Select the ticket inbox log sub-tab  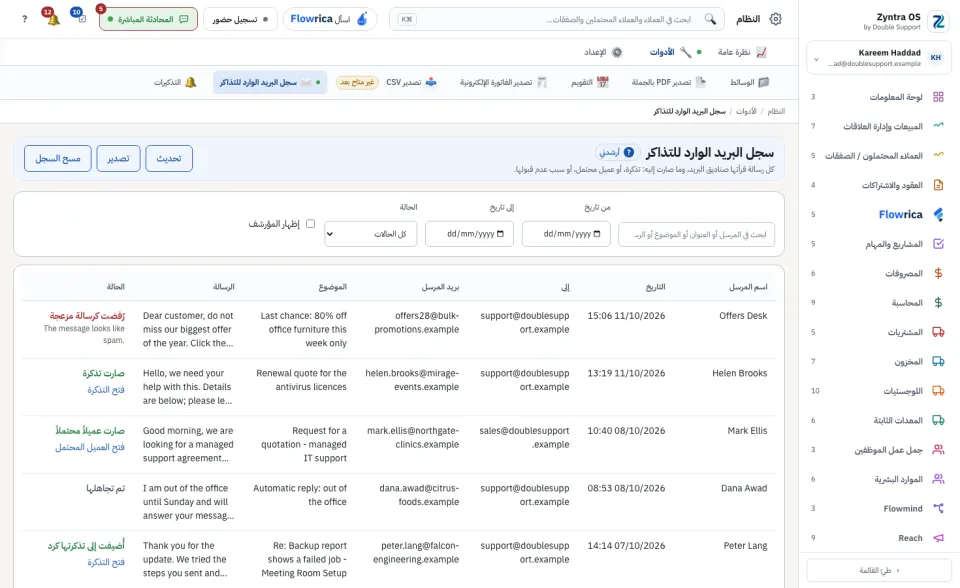tap(270, 82)
